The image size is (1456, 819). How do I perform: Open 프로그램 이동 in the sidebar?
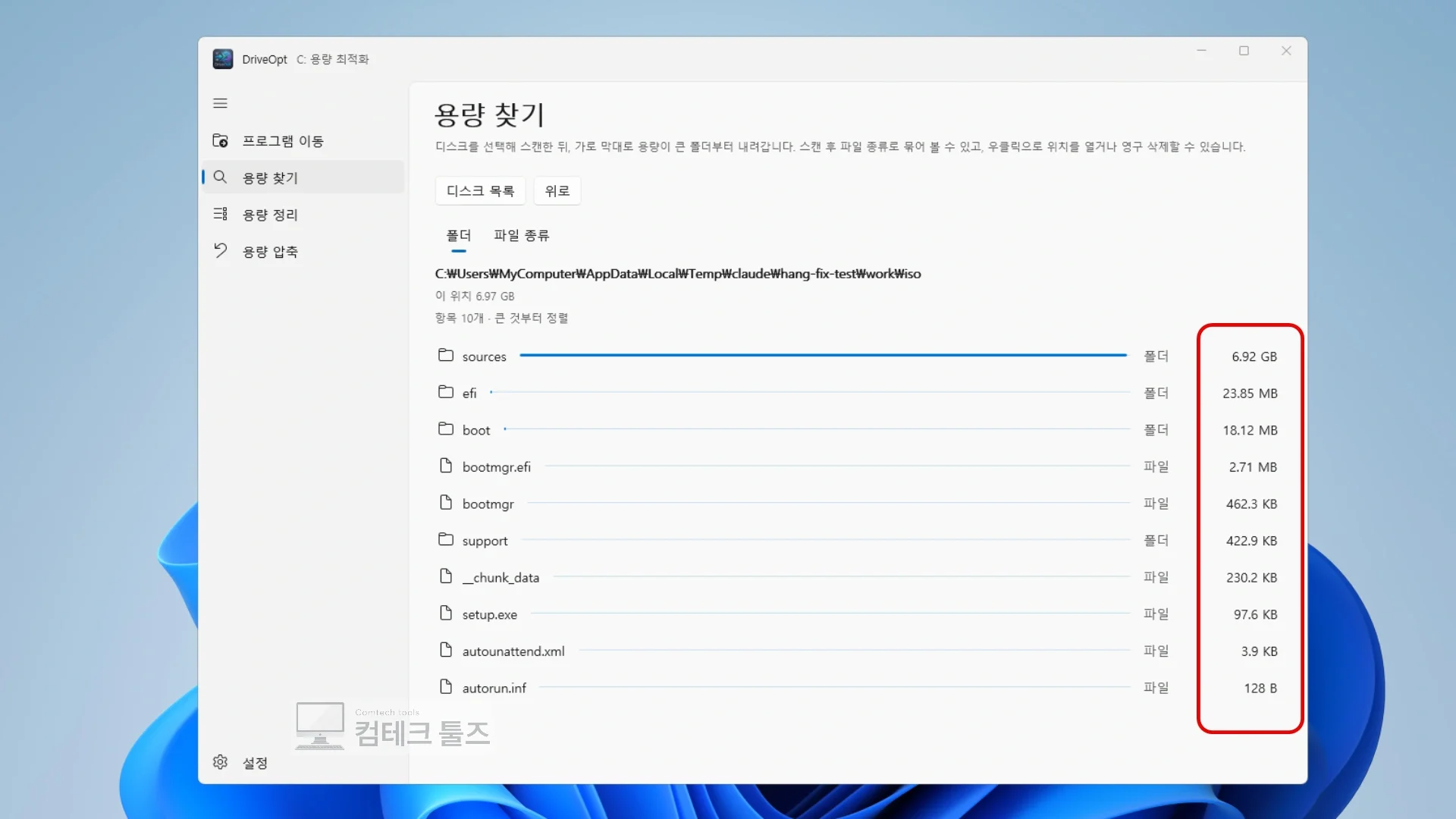(303, 140)
